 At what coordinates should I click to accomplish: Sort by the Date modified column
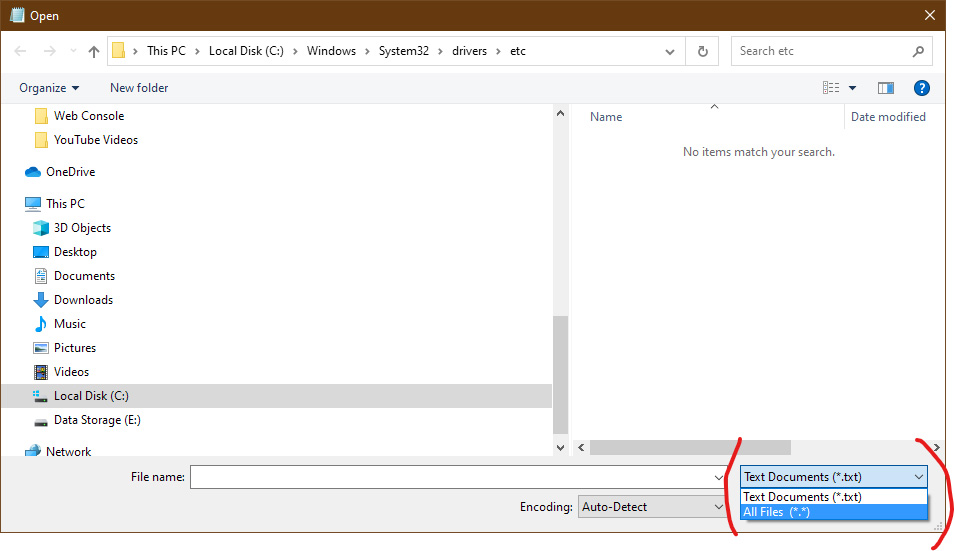pos(888,117)
